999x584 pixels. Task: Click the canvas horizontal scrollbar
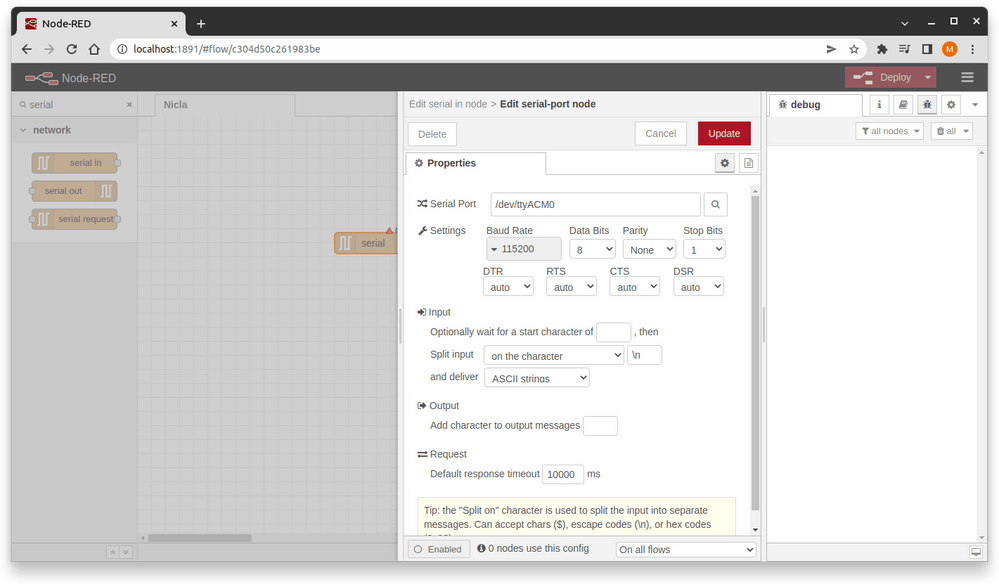[200, 538]
